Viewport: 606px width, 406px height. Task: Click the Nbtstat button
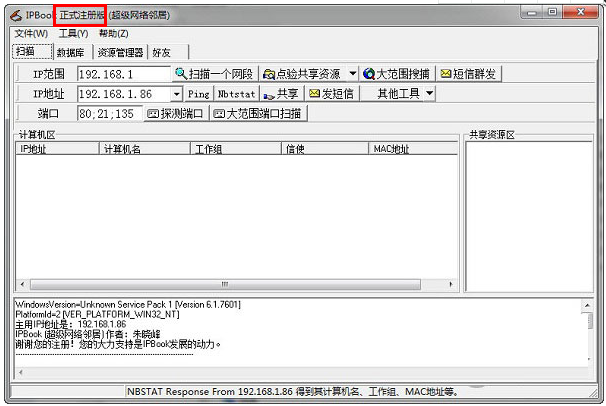pyautogui.click(x=237, y=94)
